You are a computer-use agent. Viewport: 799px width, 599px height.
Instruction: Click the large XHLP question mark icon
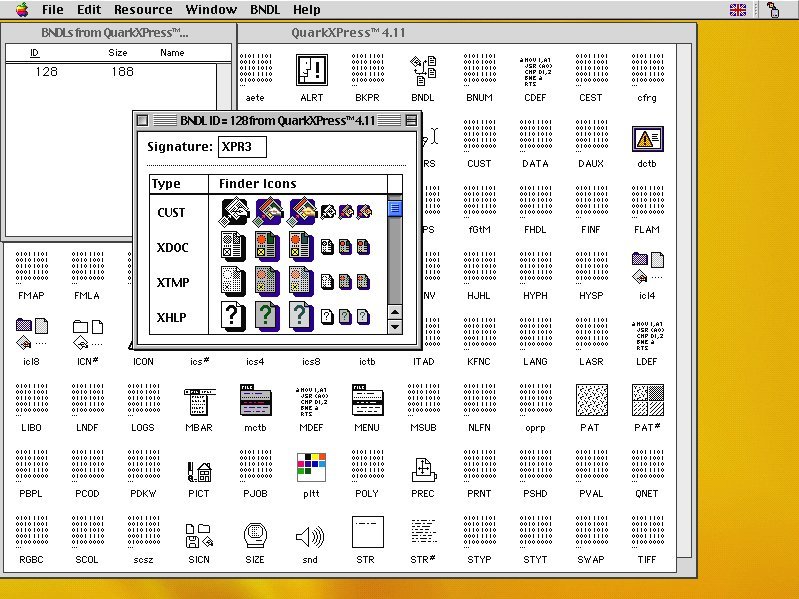[x=233, y=316]
